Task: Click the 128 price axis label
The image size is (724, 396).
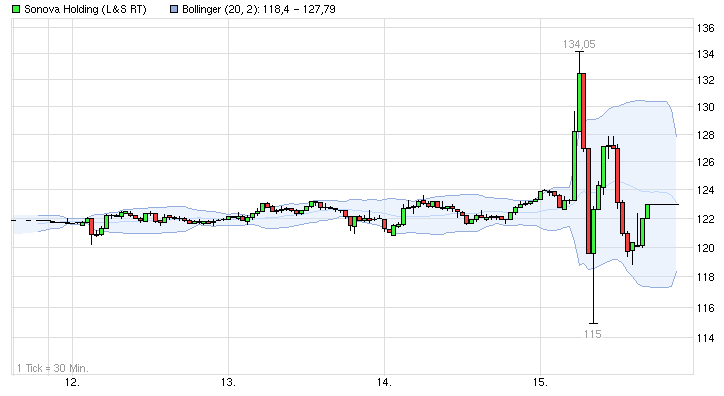Action: coord(706,135)
